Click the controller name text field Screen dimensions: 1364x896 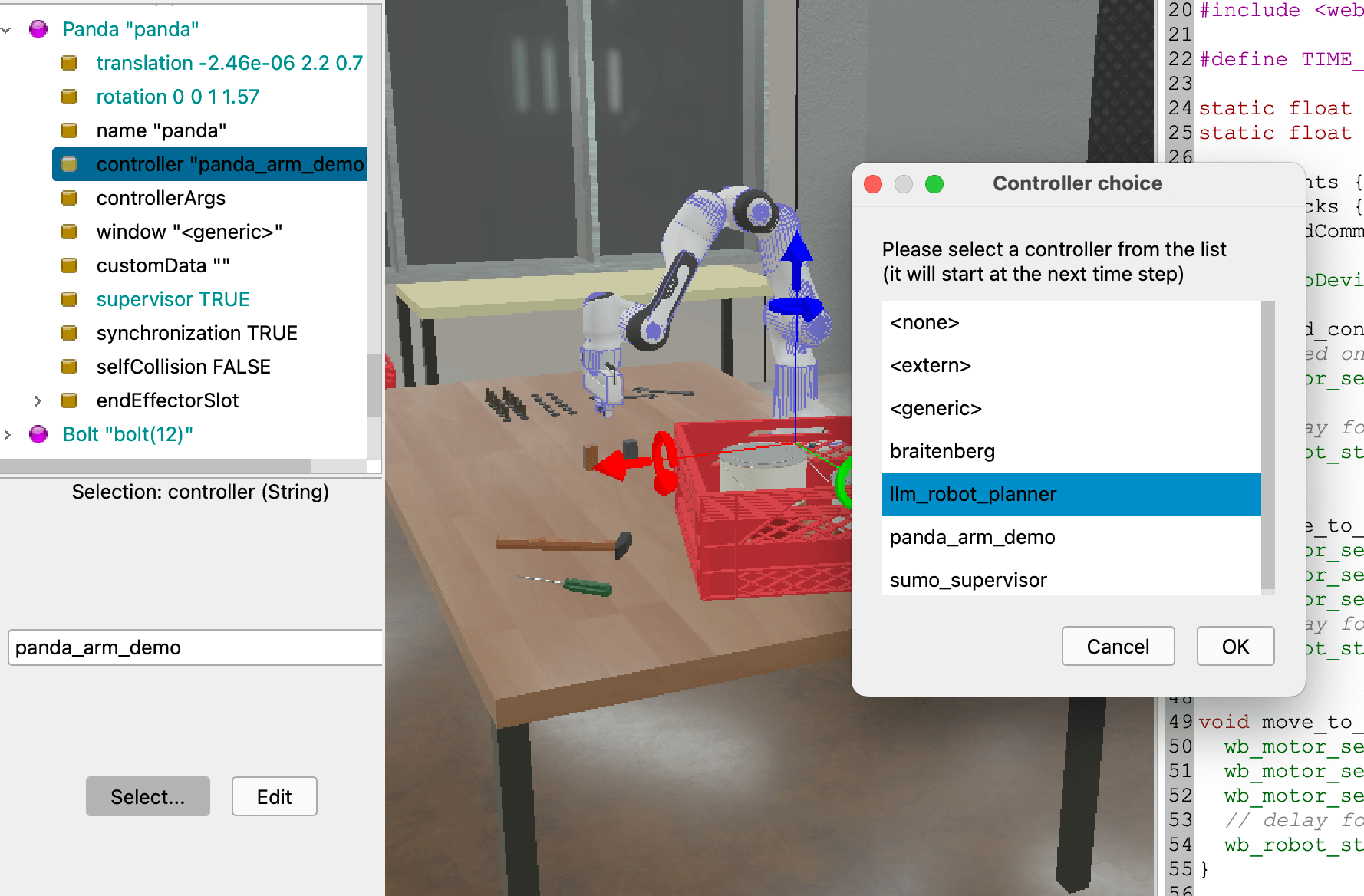pyautogui.click(x=195, y=647)
